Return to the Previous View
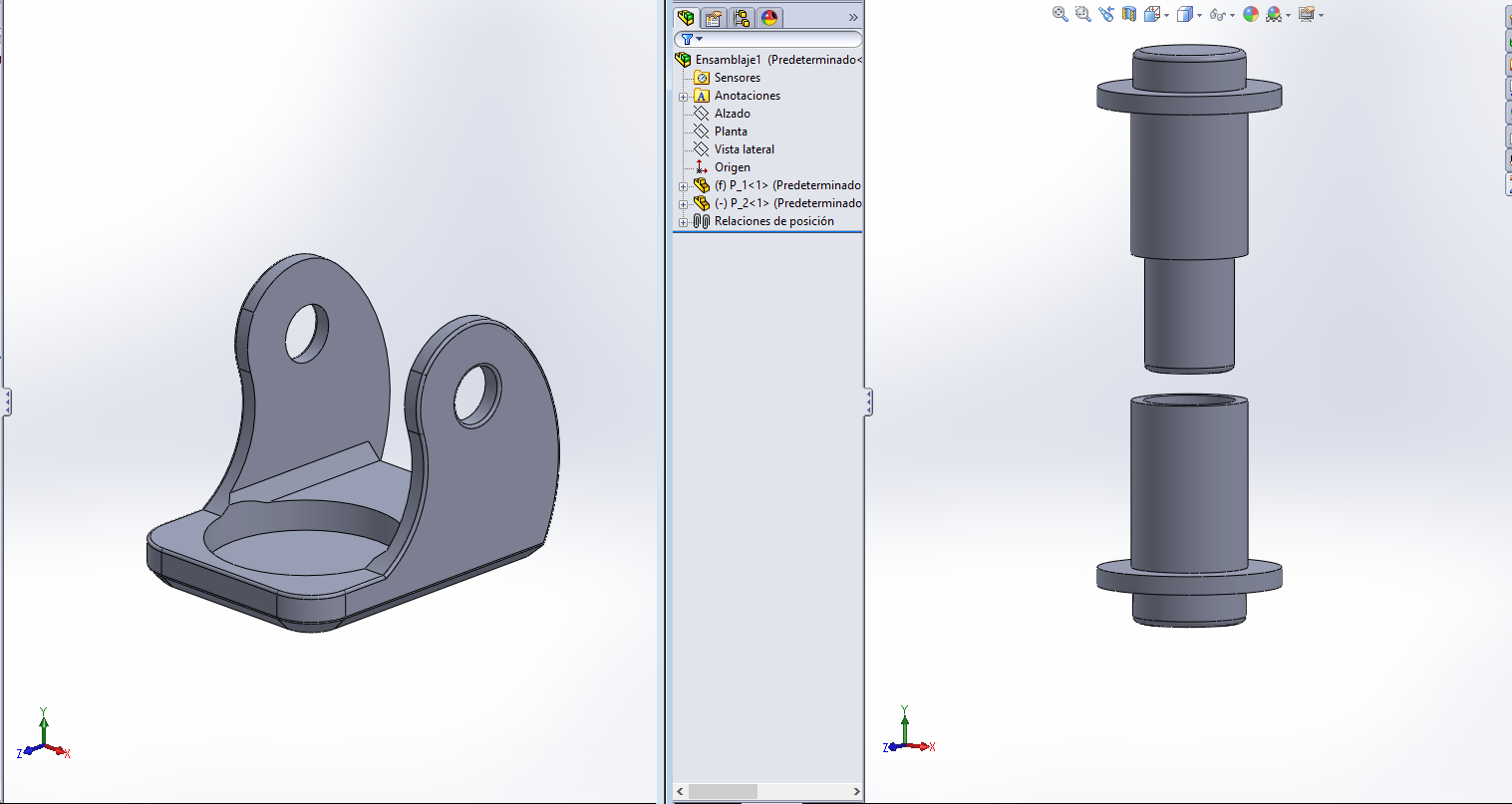Screen dimensions: 1512x804 point(1106,14)
